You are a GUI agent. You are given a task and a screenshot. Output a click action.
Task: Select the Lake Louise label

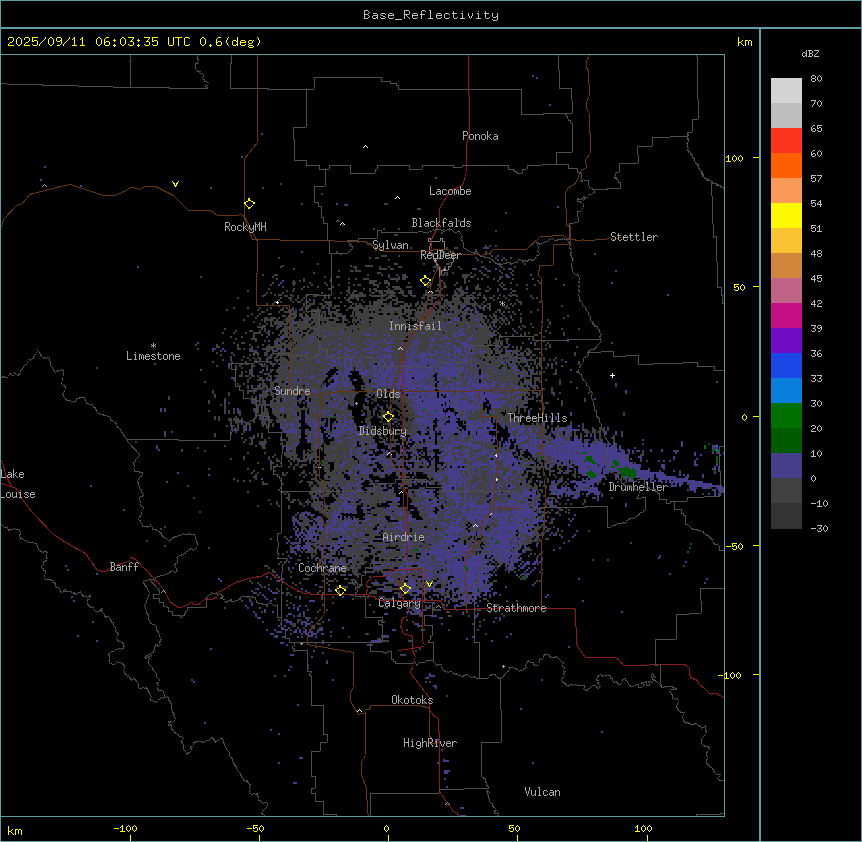[x=18, y=484]
